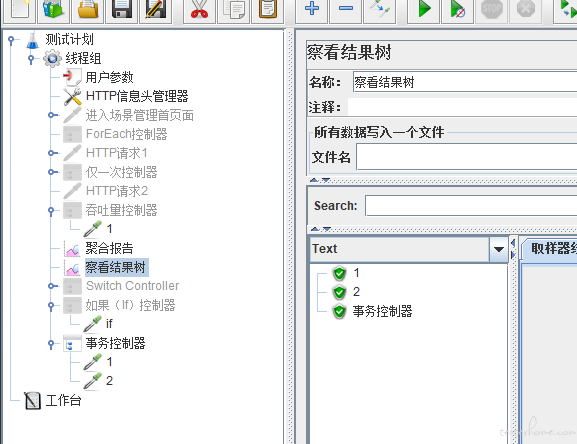
Task: Select the 事务控制器 result entry
Action: point(382,311)
